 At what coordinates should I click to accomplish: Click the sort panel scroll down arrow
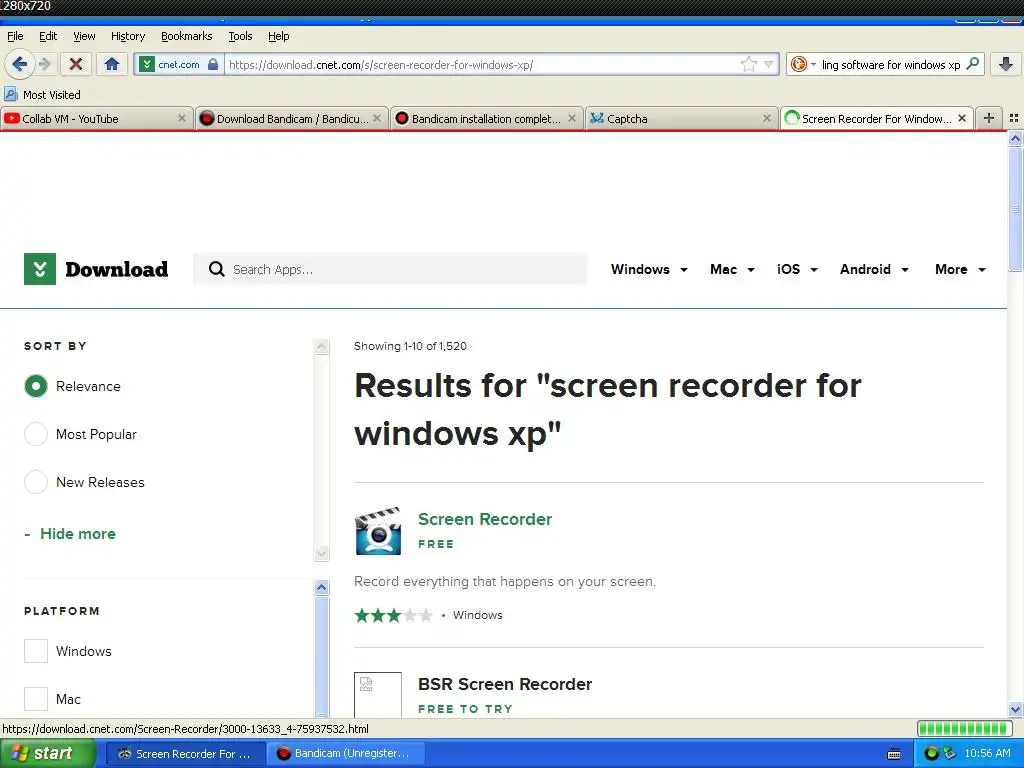click(321, 553)
